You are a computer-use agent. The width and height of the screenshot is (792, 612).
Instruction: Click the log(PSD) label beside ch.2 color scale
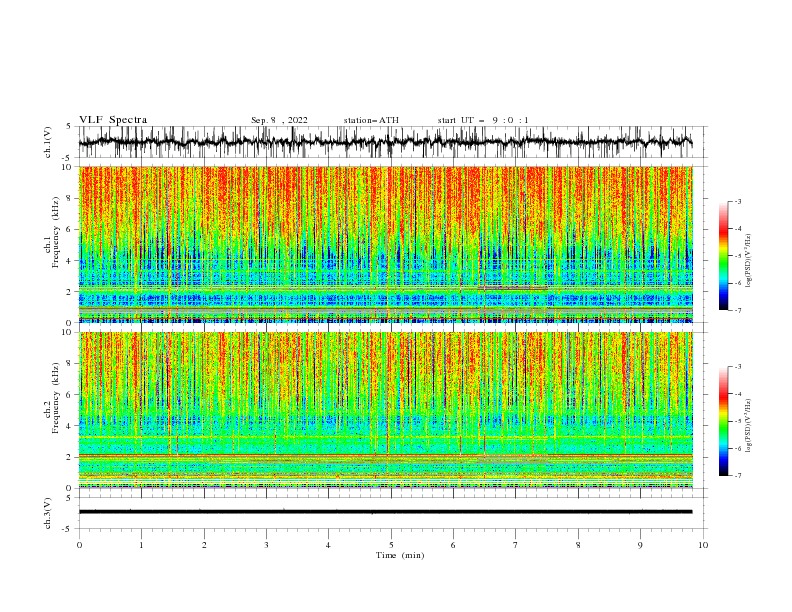[749, 425]
